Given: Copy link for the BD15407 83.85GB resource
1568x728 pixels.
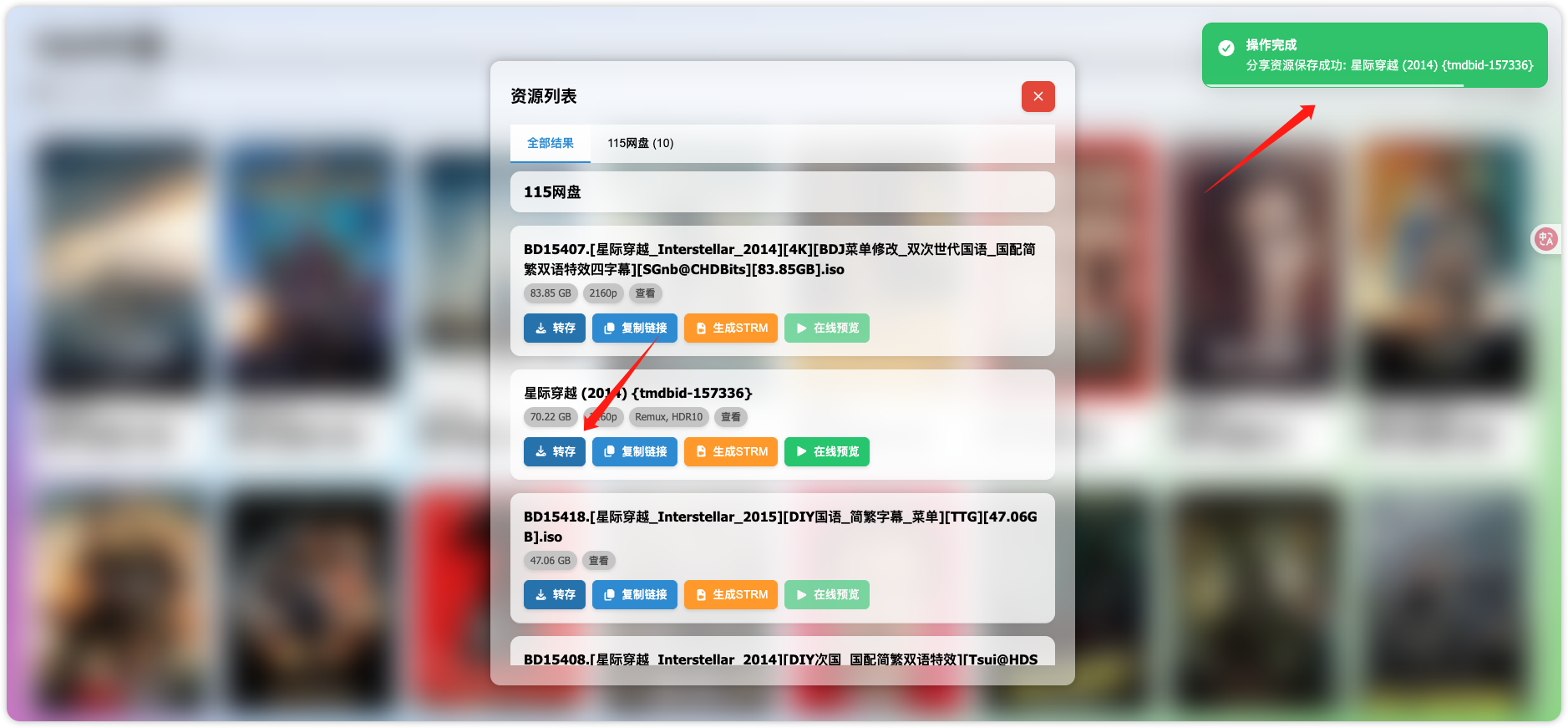Looking at the screenshot, I should [x=635, y=328].
